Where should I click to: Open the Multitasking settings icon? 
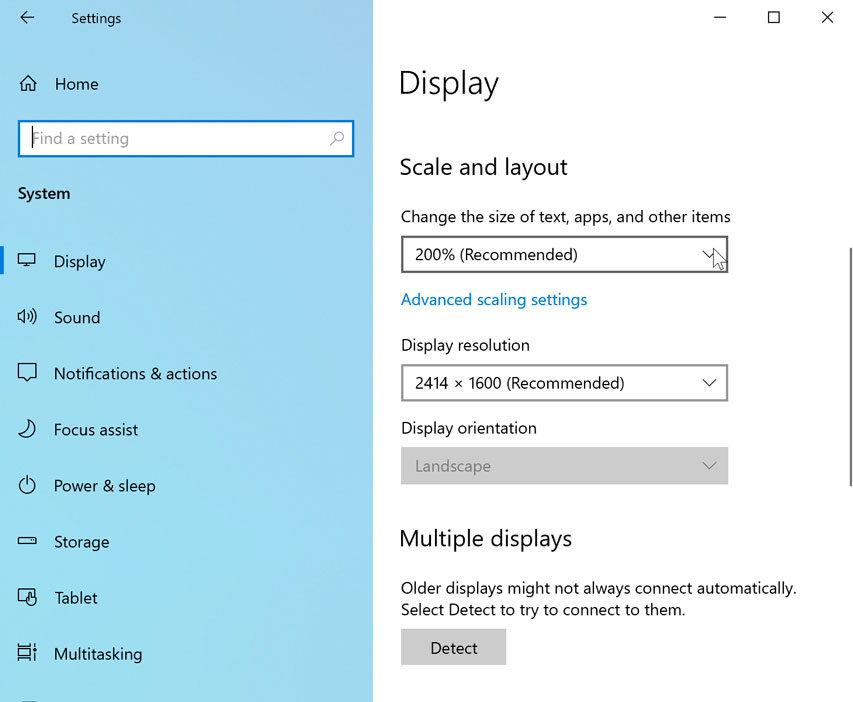26,653
